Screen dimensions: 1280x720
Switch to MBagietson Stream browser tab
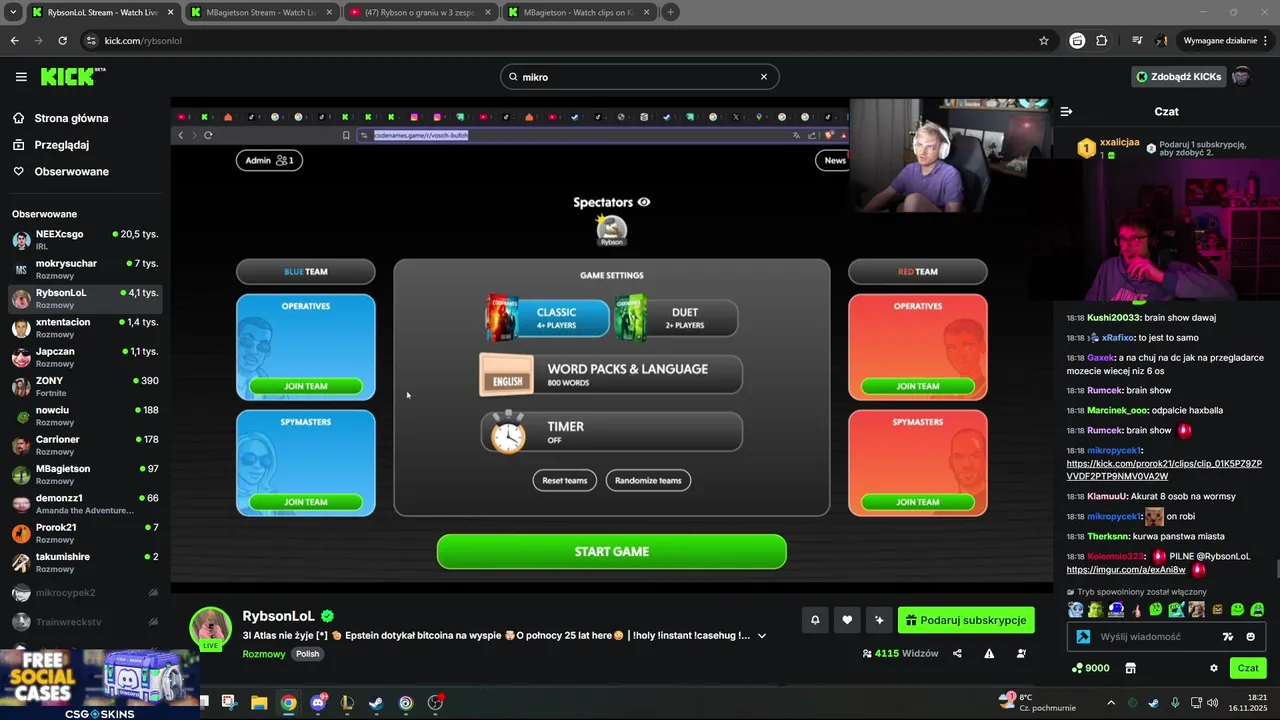click(261, 12)
